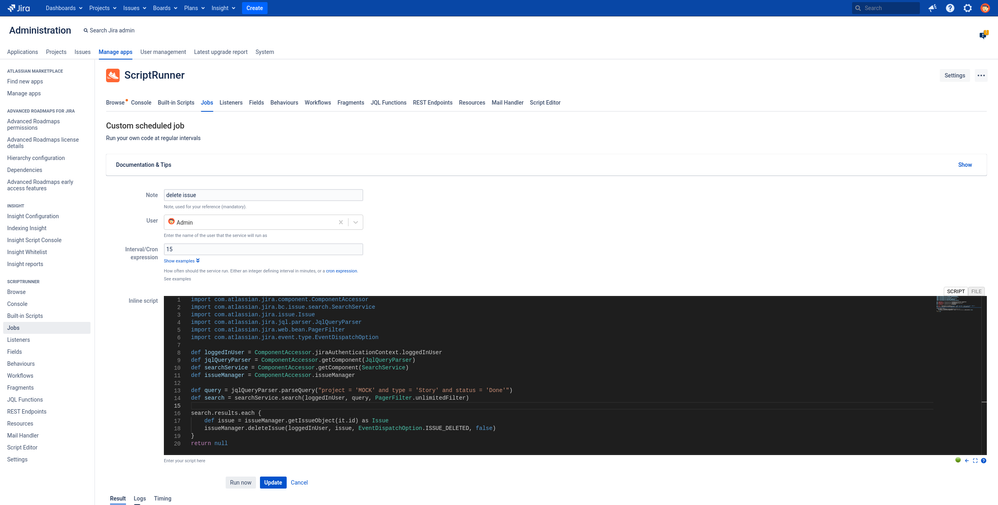Open the Projects dropdown menu

coord(102,8)
